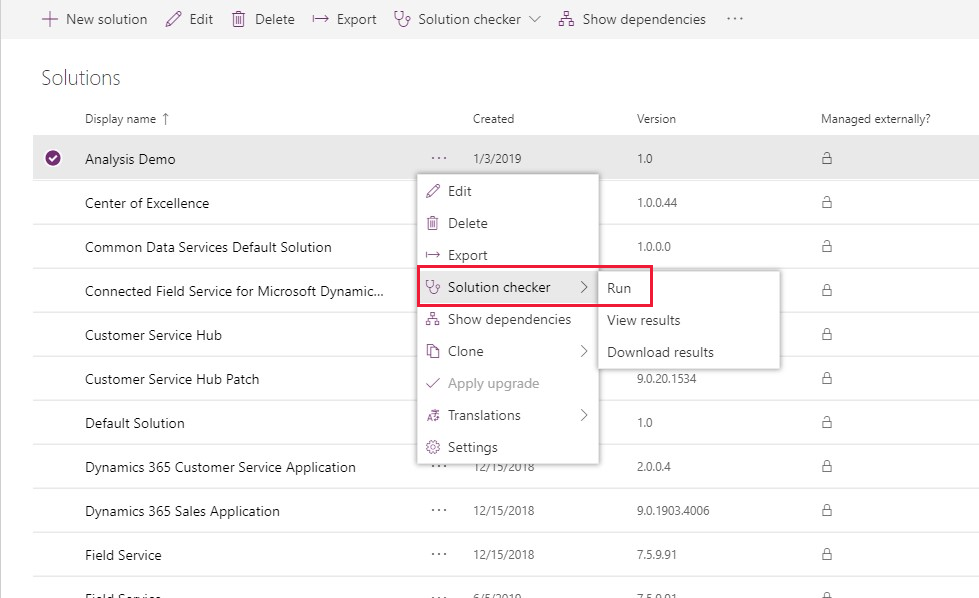This screenshot has height=598, width=979.
Task: Toggle selection of the Analysis Demo row
Action: click(x=52, y=157)
